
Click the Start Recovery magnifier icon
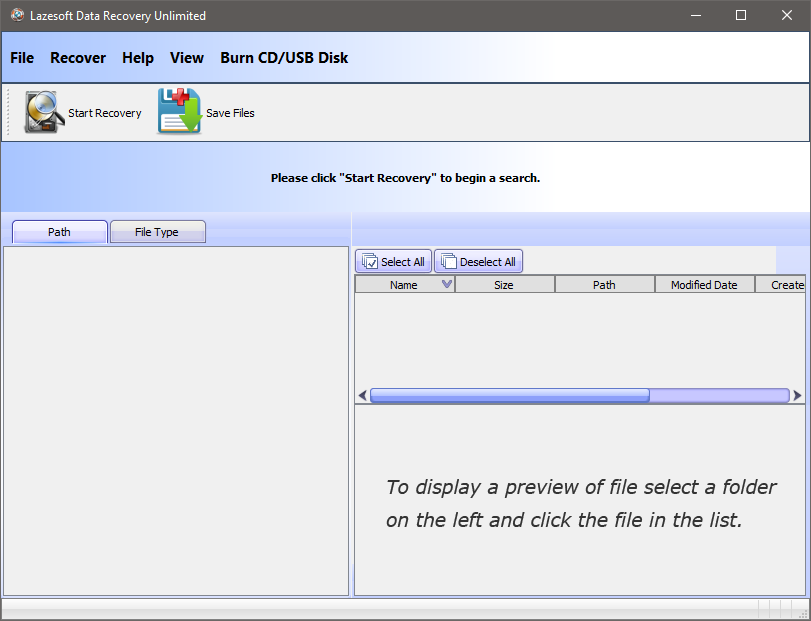[45, 112]
